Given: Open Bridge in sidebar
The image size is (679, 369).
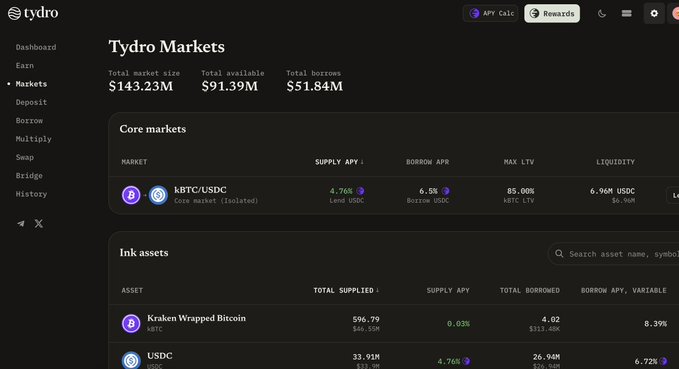Looking at the screenshot, I should pyautogui.click(x=29, y=175).
